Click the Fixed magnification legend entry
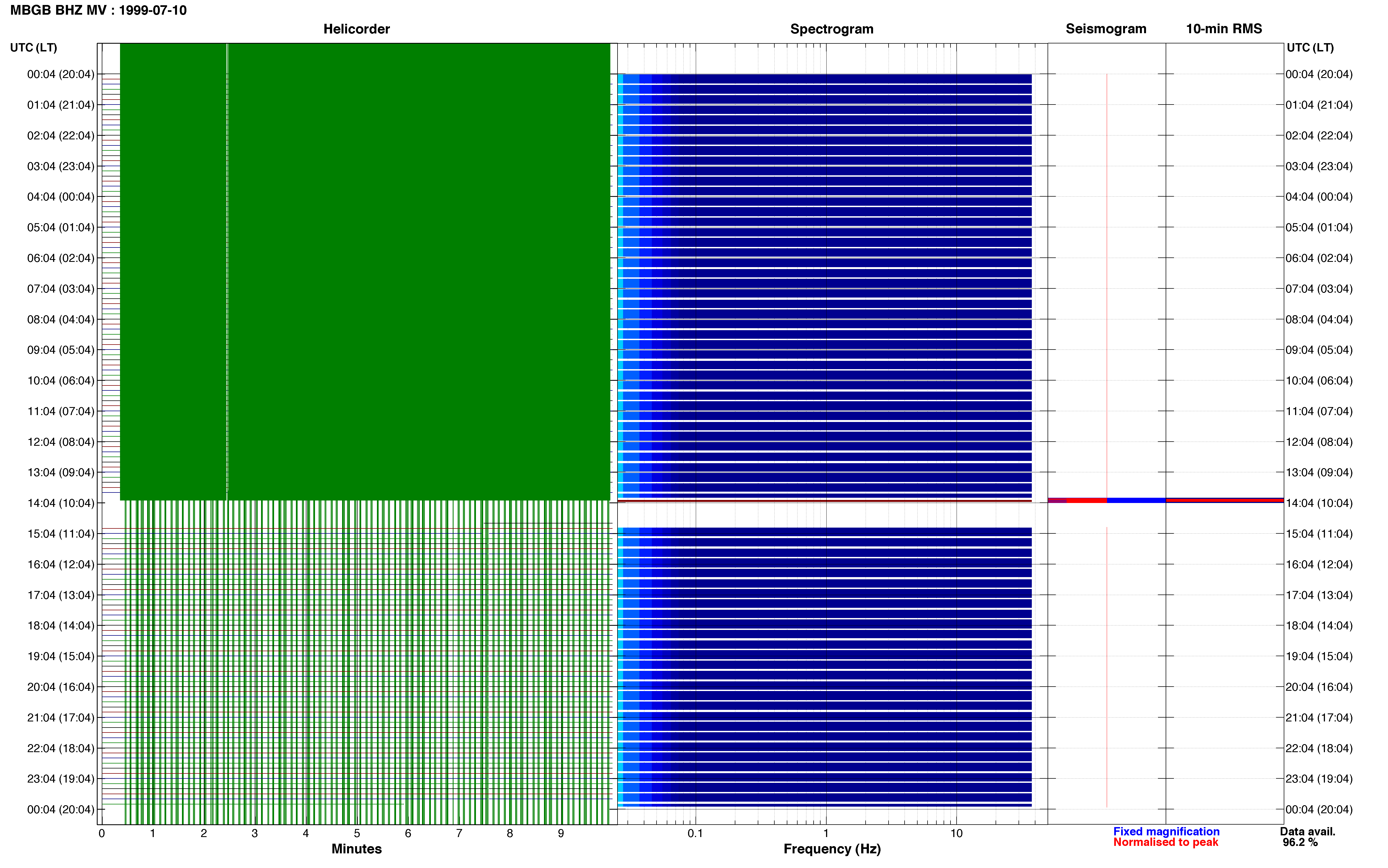The width and height of the screenshot is (1388, 868). pos(1166,831)
